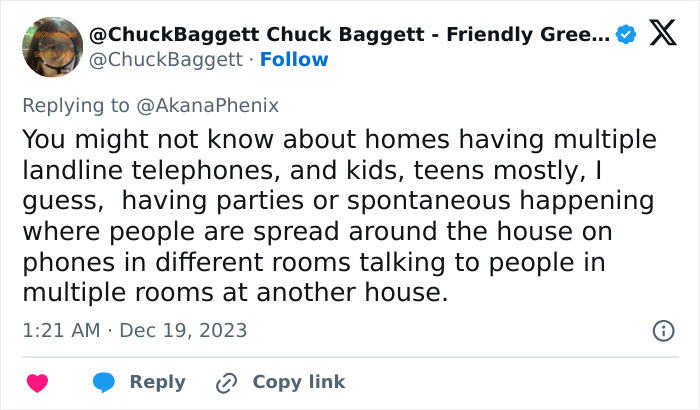Click the blue reply speech bubble icon
Image resolution: width=700 pixels, height=410 pixels.
point(105,382)
